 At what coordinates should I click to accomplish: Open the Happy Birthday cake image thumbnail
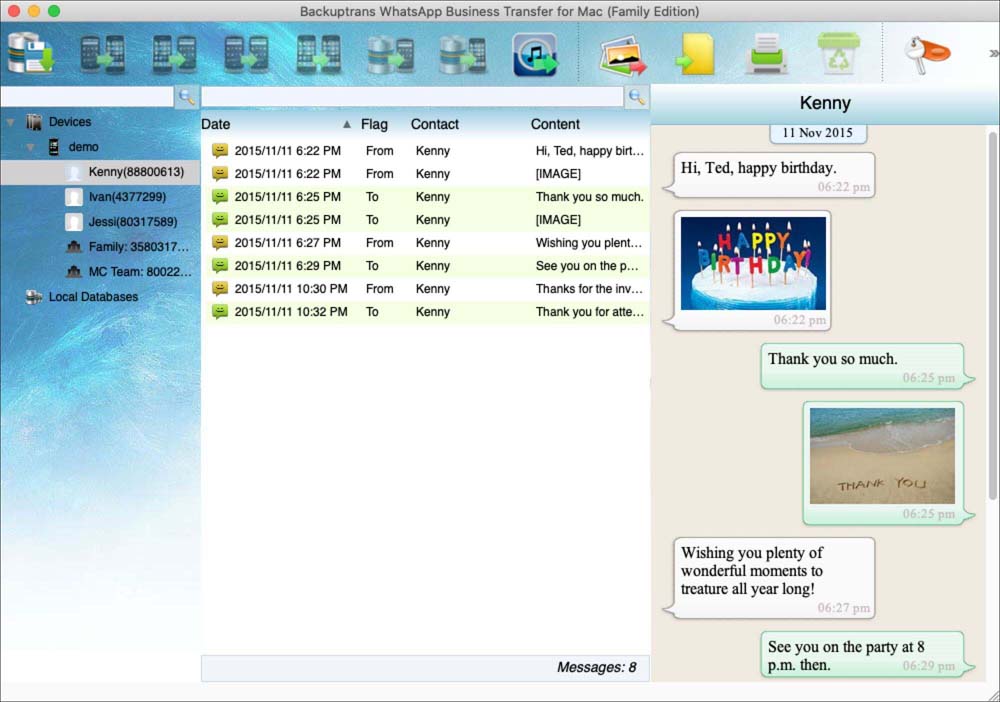(x=753, y=263)
